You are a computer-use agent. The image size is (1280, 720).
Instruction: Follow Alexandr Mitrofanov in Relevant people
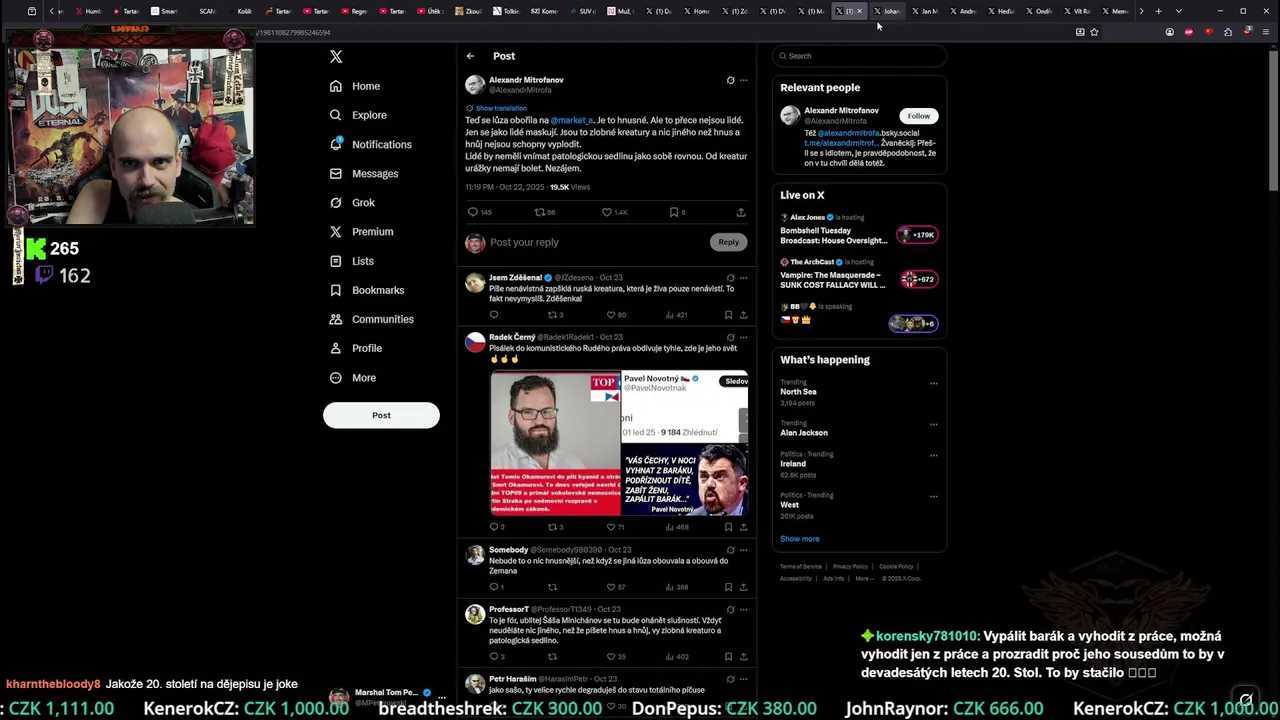coord(918,116)
